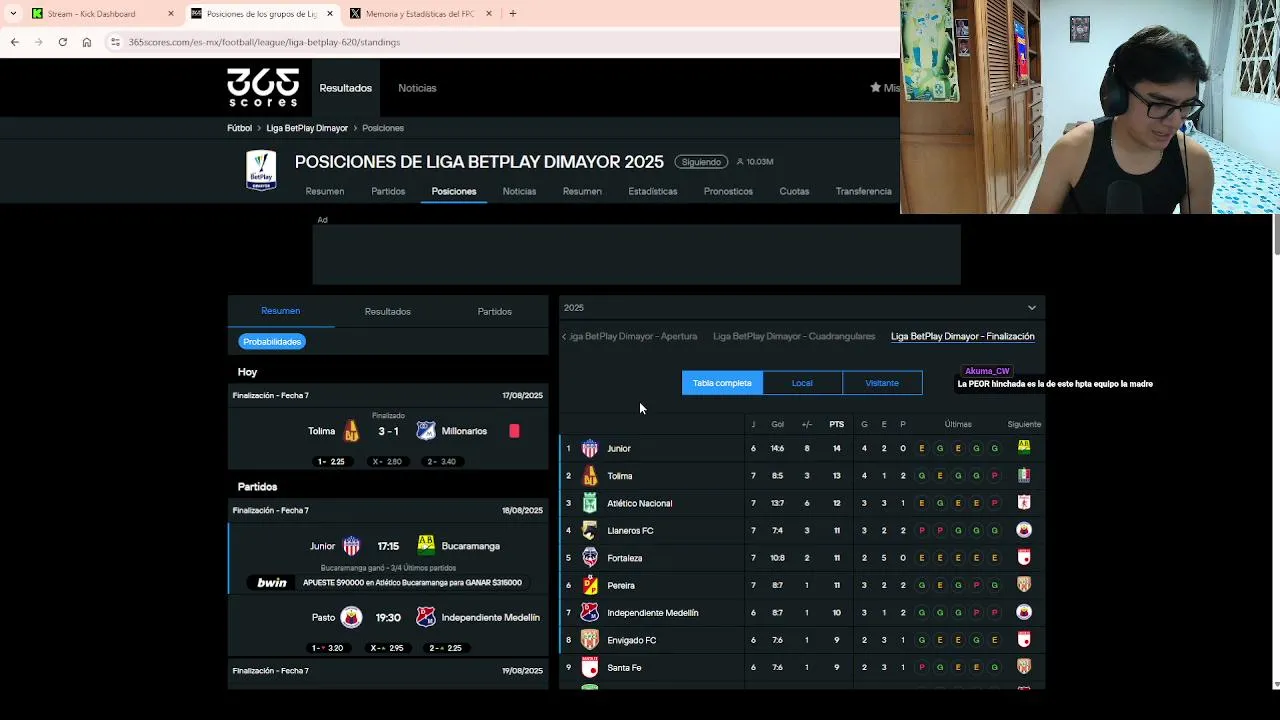This screenshot has height=720, width=1280.
Task: Click the Tolima crest in the standings table
Action: tap(590, 476)
